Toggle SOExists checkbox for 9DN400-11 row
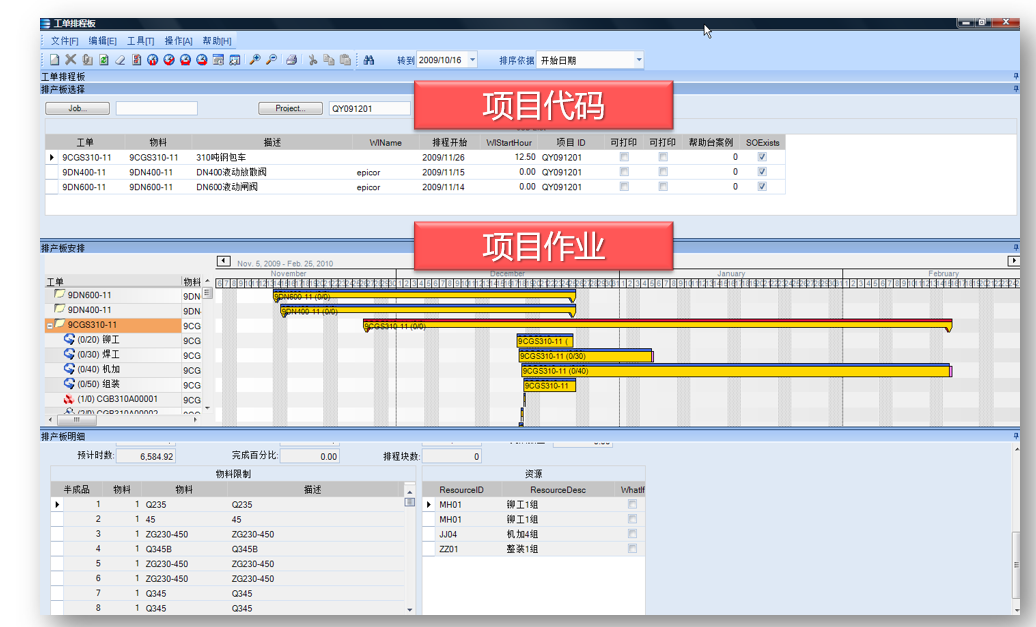 coord(762,172)
